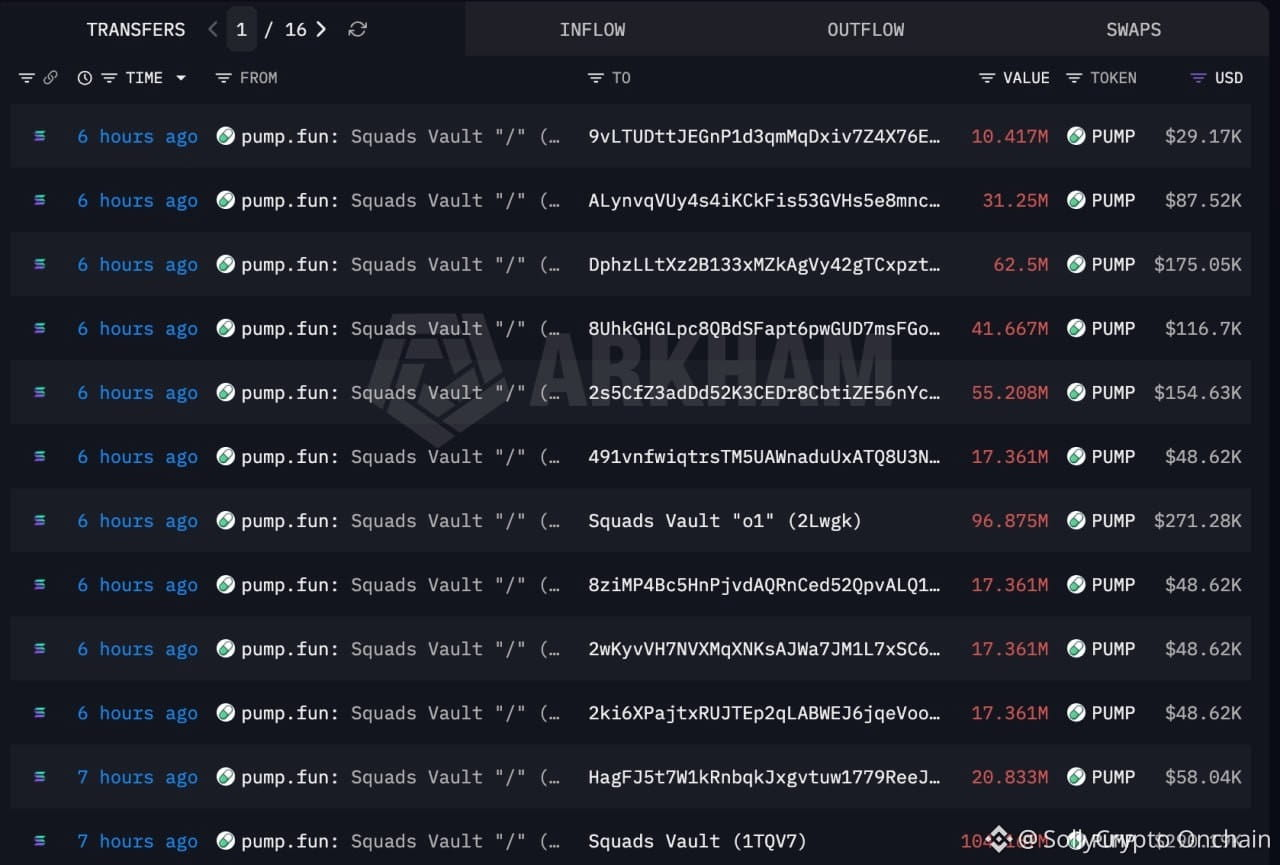The width and height of the screenshot is (1280, 865).
Task: Open the VALUE column filter
Action: [x=987, y=78]
